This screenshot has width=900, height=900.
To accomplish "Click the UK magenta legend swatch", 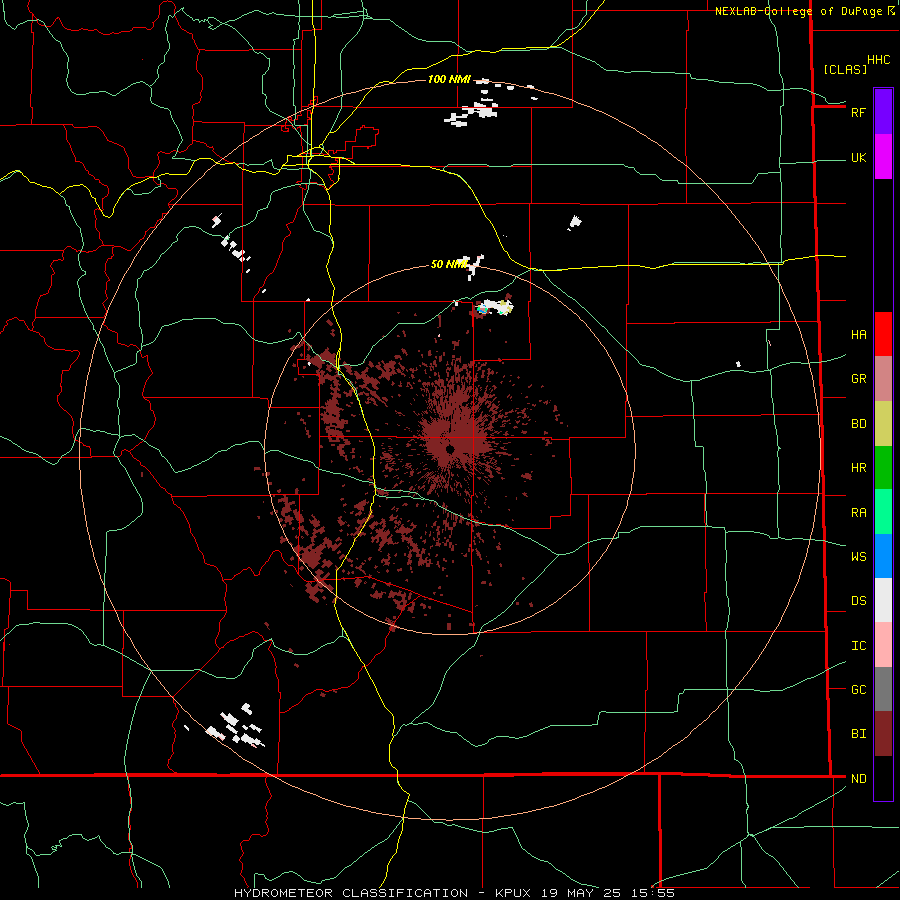I will coord(883,157).
